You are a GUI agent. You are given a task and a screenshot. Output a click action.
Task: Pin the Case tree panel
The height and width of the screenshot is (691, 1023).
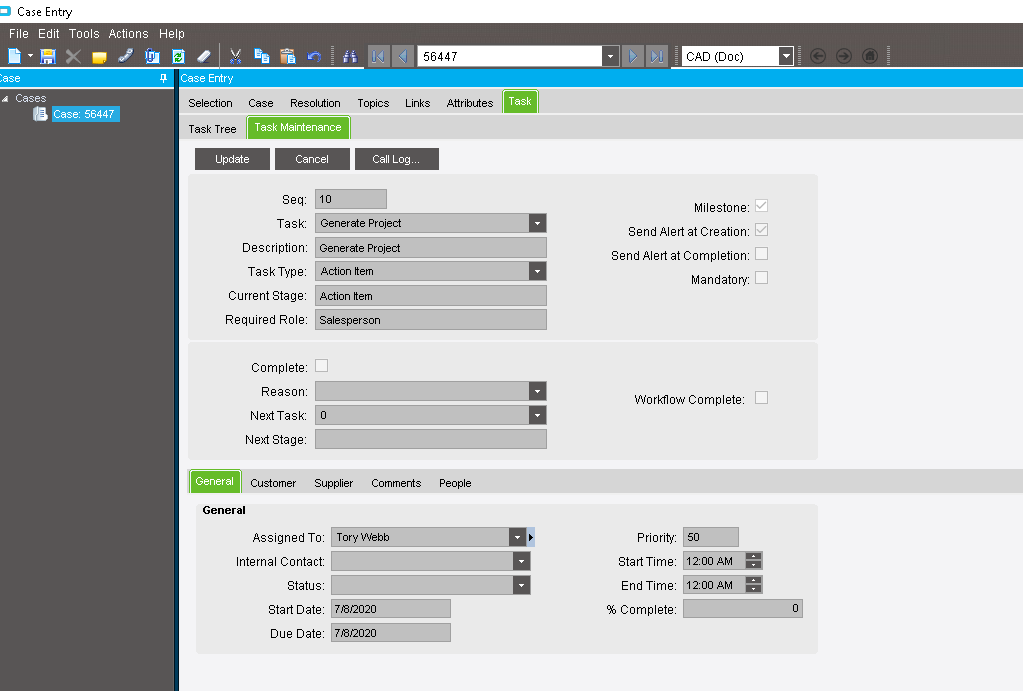click(163, 78)
